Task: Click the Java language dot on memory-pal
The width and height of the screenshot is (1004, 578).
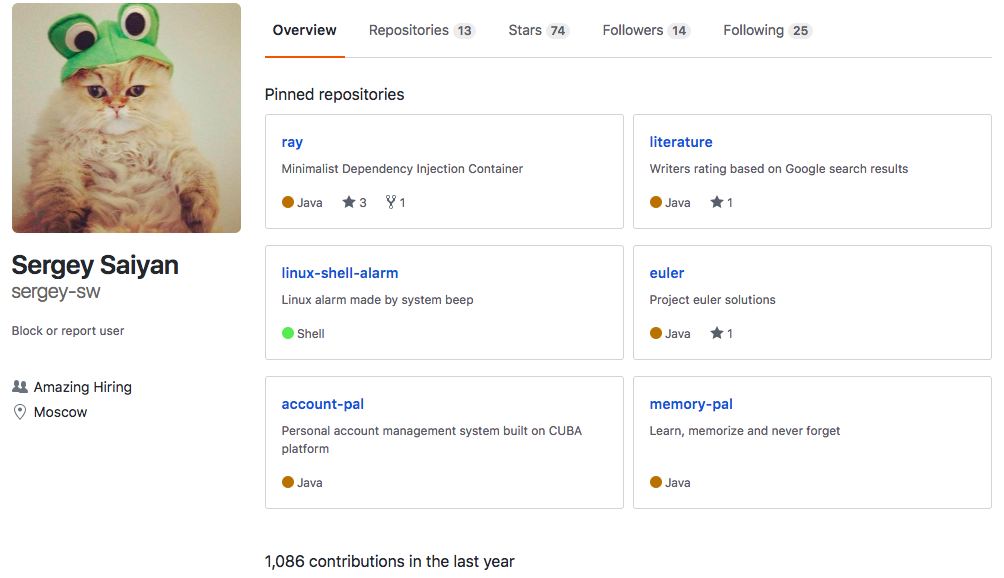Action: pyautogui.click(x=656, y=482)
